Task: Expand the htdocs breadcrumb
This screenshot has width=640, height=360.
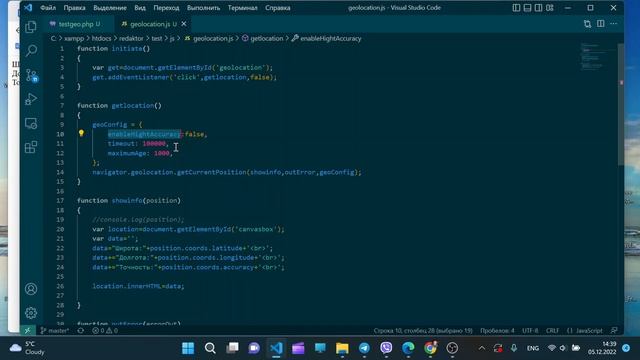Action: click(101, 38)
